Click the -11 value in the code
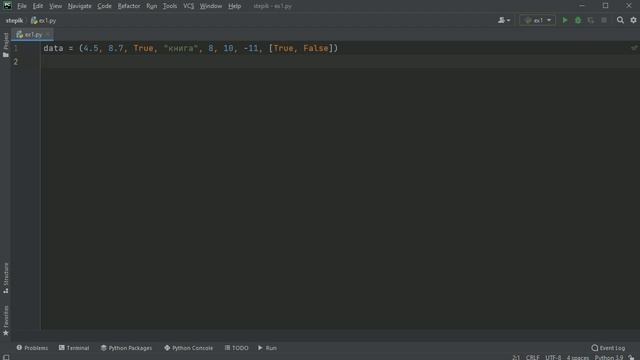 tap(251, 48)
